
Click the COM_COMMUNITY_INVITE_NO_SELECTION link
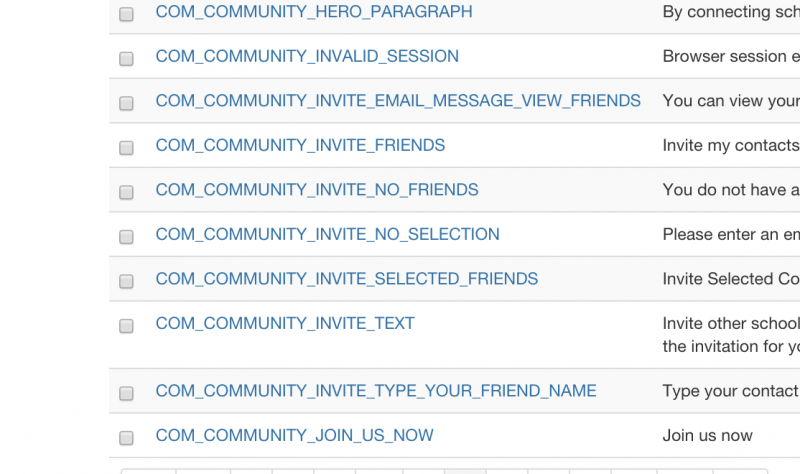[328, 234]
